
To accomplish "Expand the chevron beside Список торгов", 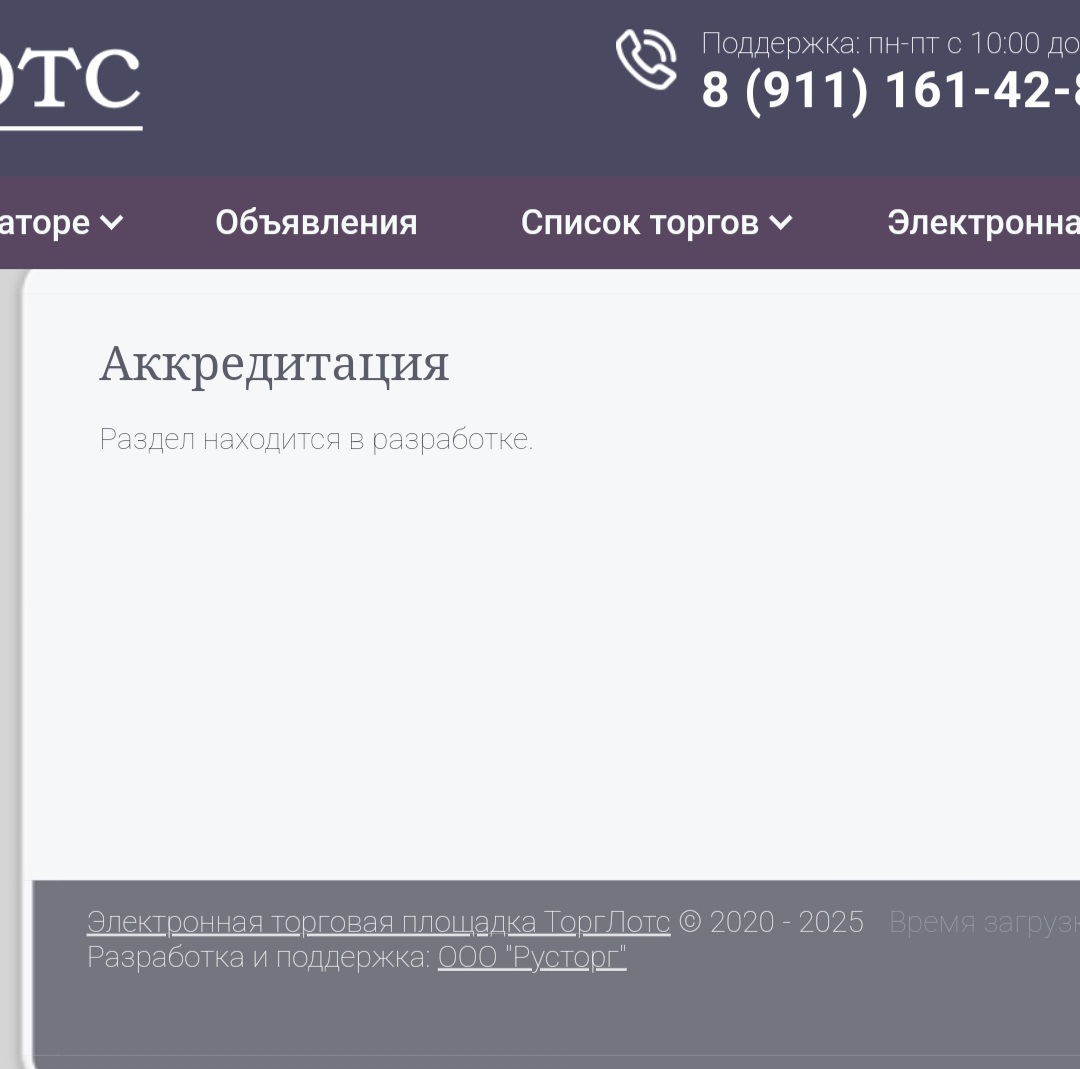I will click(x=781, y=223).
